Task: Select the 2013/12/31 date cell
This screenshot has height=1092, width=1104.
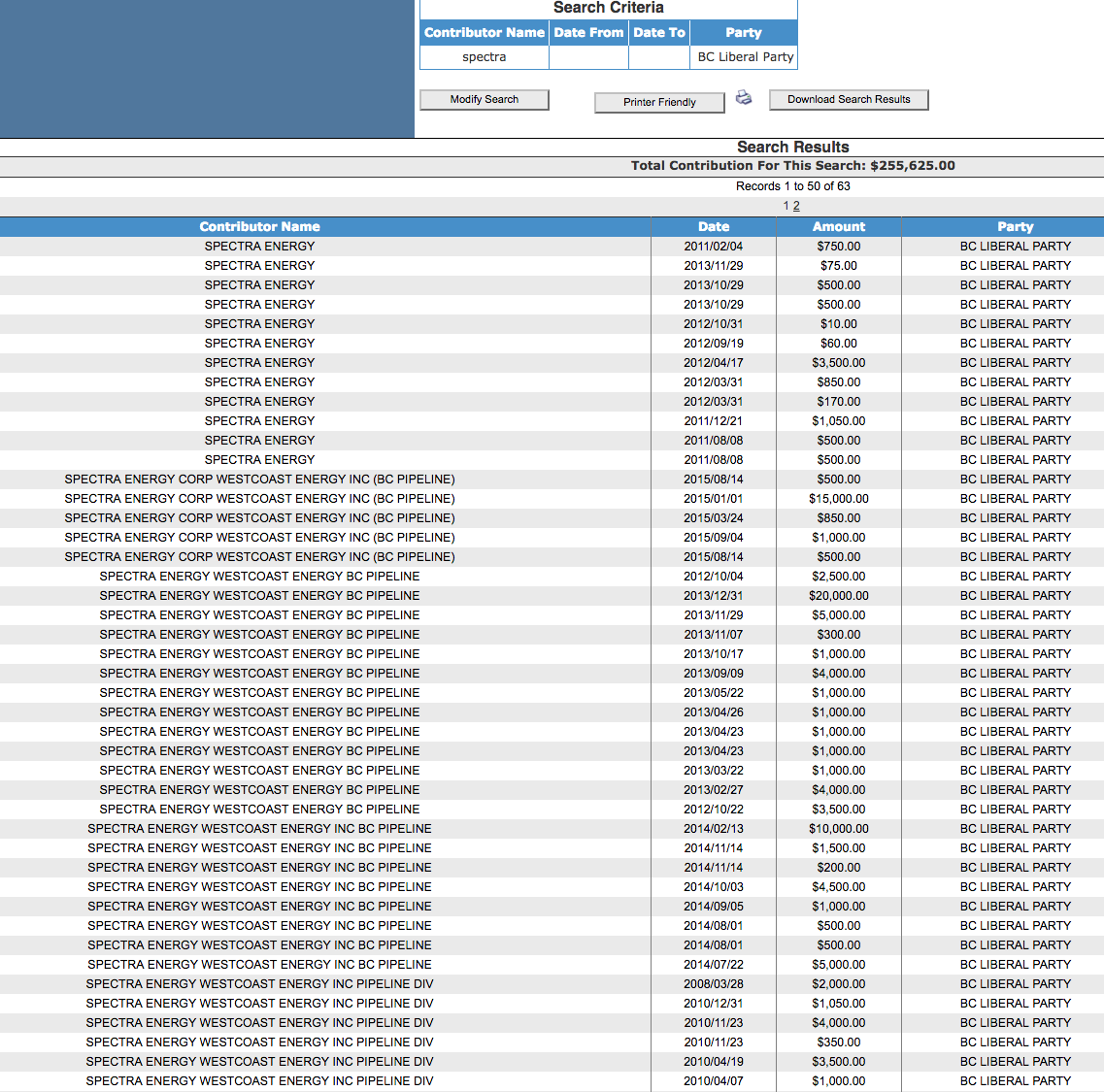Action: click(x=714, y=596)
